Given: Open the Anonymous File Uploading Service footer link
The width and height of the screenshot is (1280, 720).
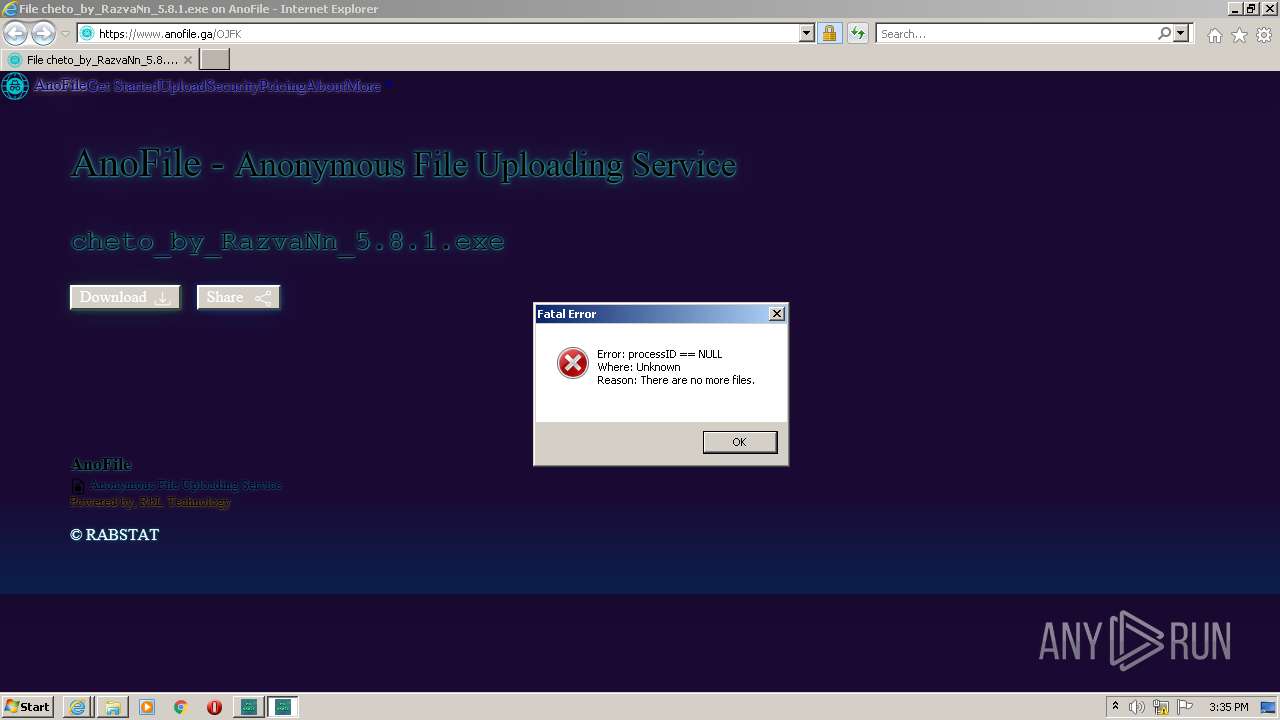Looking at the screenshot, I should (186, 485).
